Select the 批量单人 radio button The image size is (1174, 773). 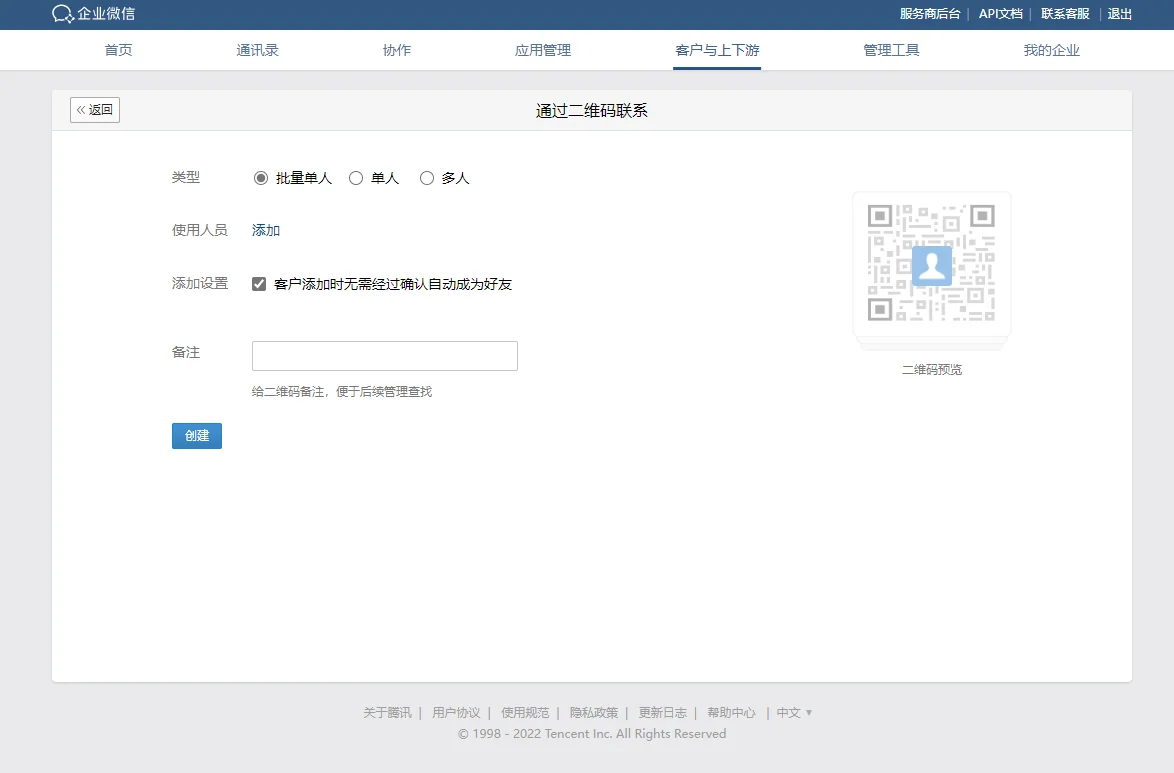[x=261, y=178]
